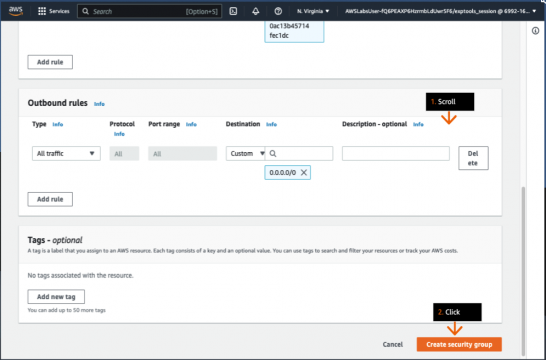The height and width of the screenshot is (360, 546).
Task: Click the AWS console search field
Action: coord(149,11)
